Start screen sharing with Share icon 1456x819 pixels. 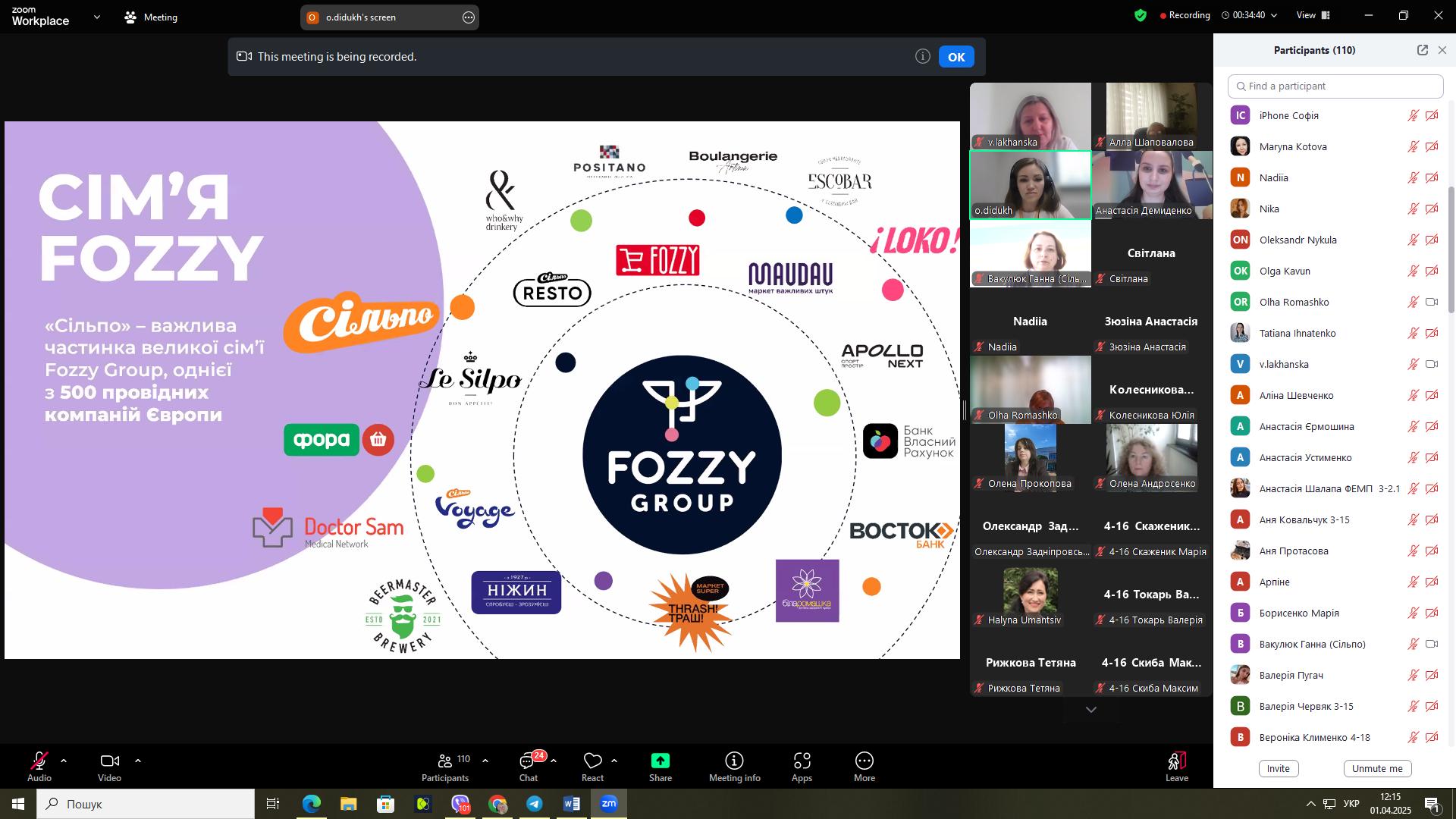click(661, 761)
